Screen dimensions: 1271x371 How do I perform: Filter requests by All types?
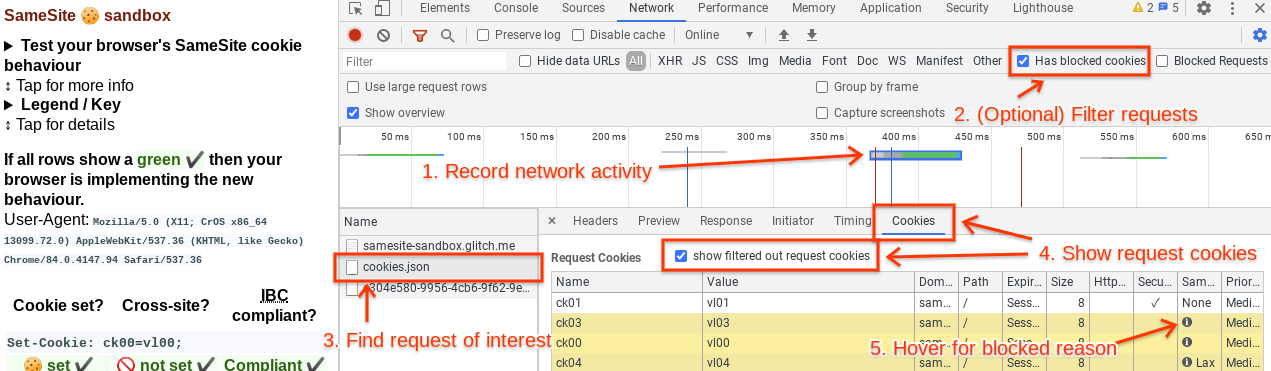(636, 61)
